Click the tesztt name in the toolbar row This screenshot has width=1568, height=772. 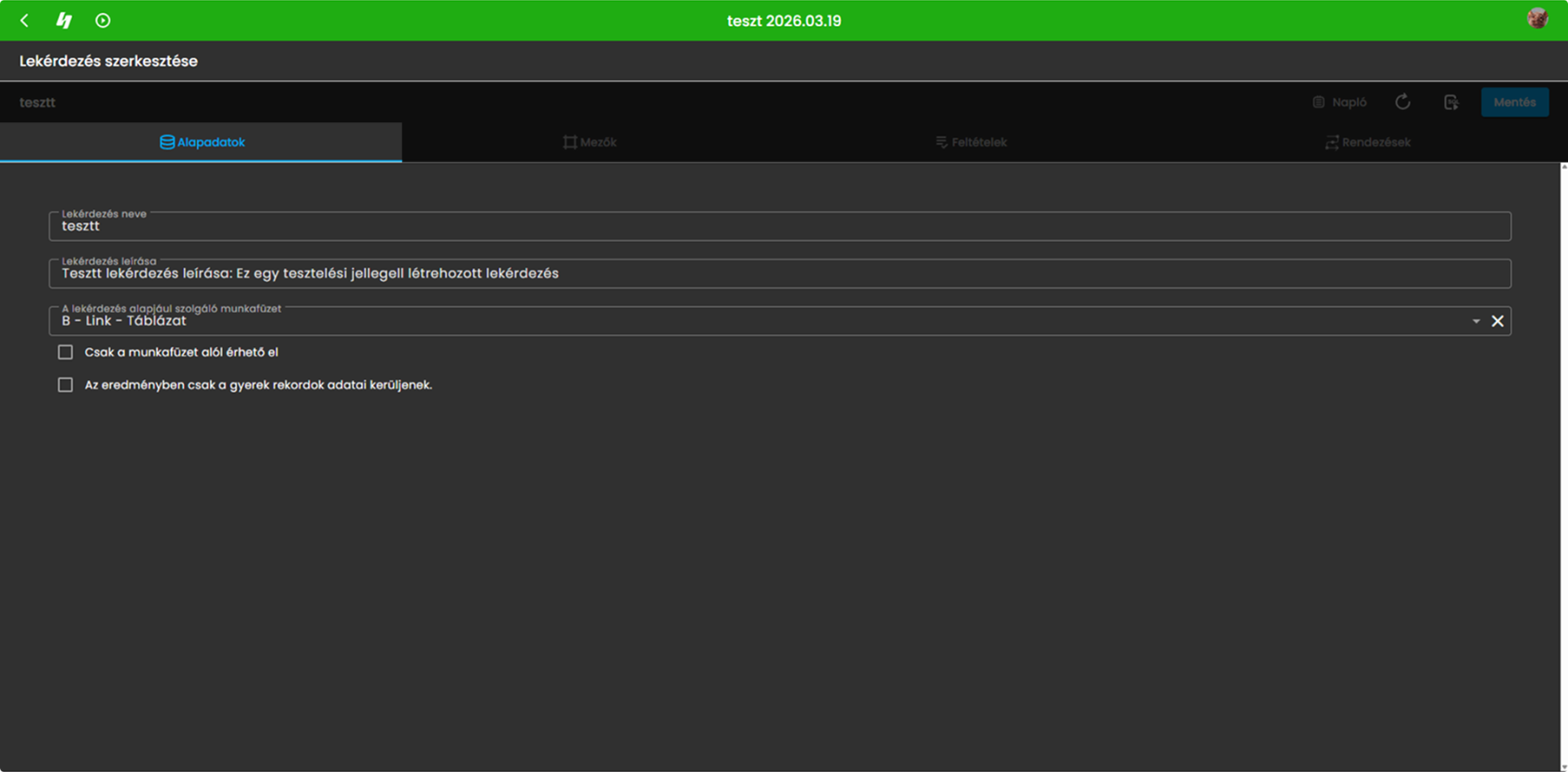(x=37, y=102)
